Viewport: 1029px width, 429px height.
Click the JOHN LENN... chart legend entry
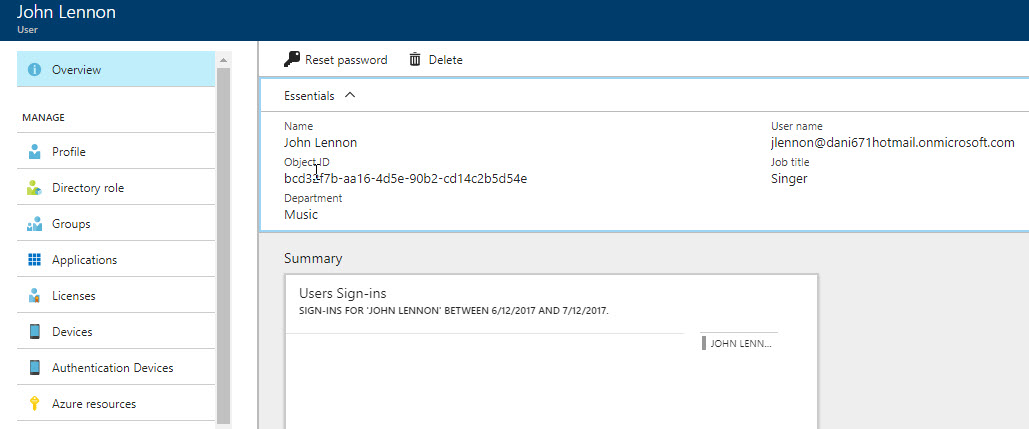tap(739, 343)
